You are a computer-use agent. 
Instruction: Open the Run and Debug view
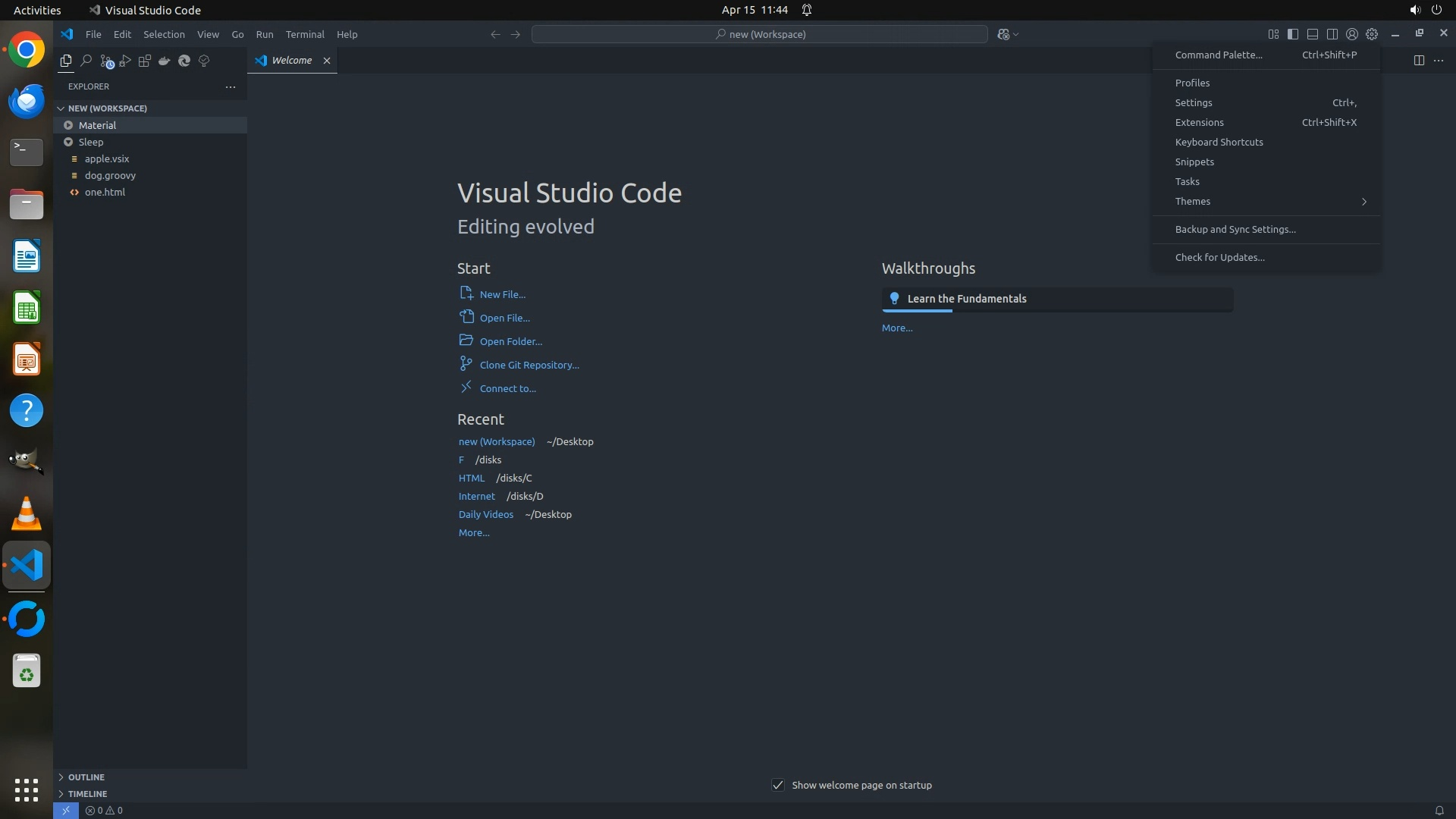[x=125, y=61]
